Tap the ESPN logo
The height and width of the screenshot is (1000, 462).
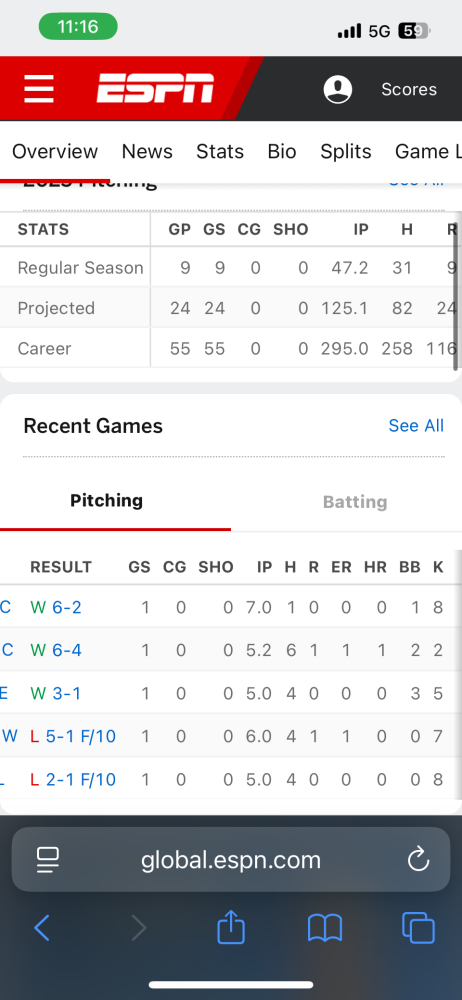(155, 89)
